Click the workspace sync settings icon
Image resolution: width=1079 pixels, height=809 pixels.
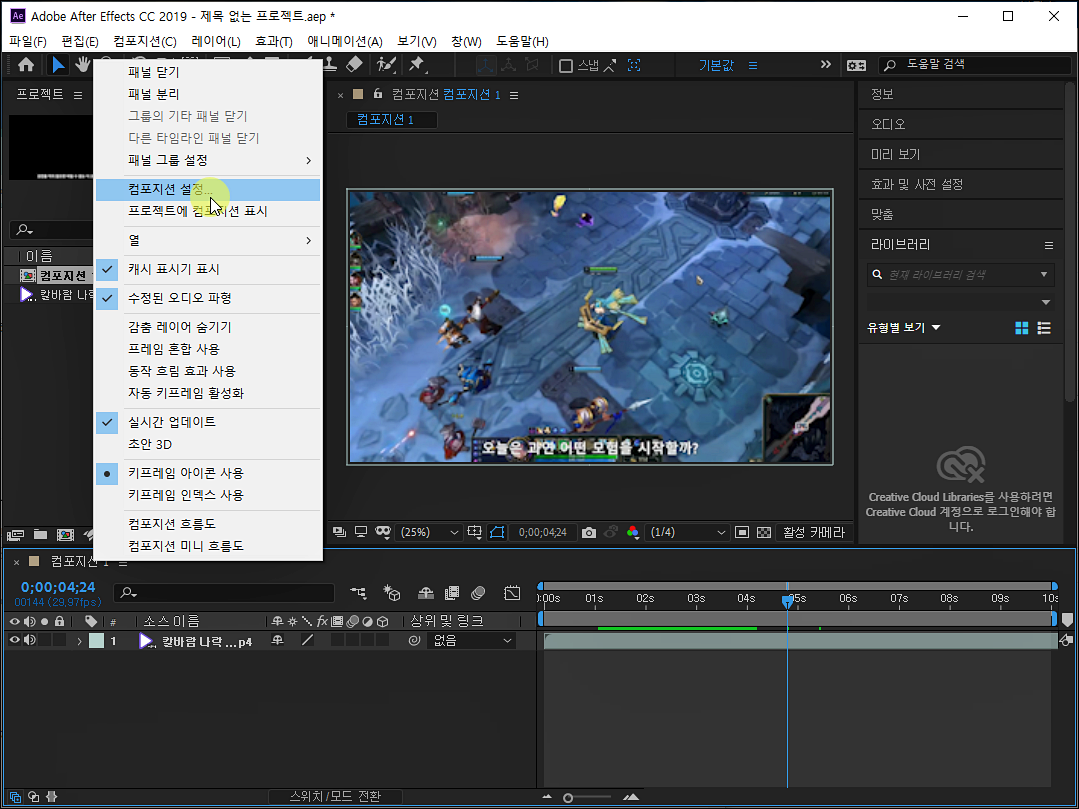point(856,65)
